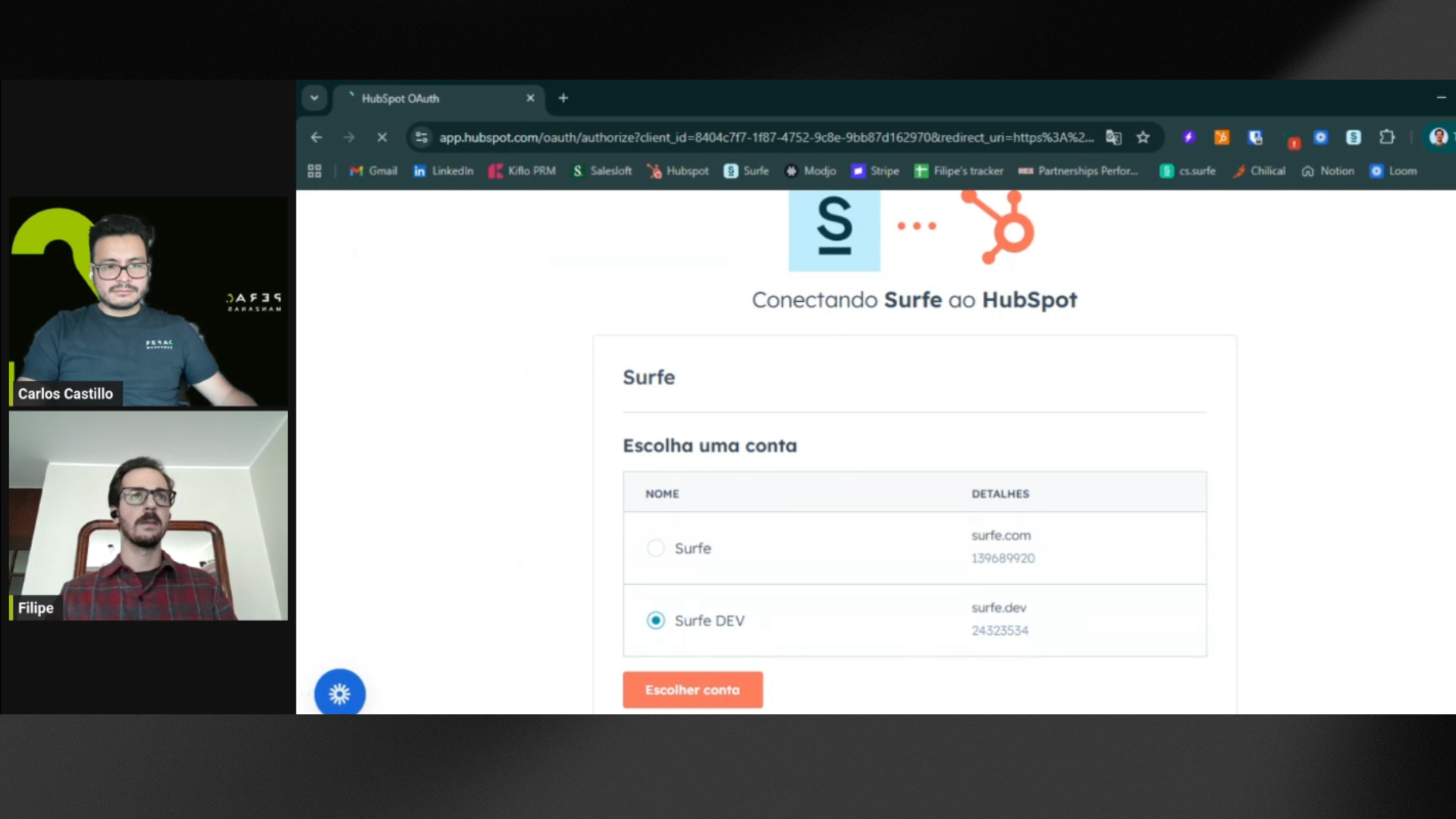
Task: Click the HubSpot extension icon in toolbar
Action: 1222,137
